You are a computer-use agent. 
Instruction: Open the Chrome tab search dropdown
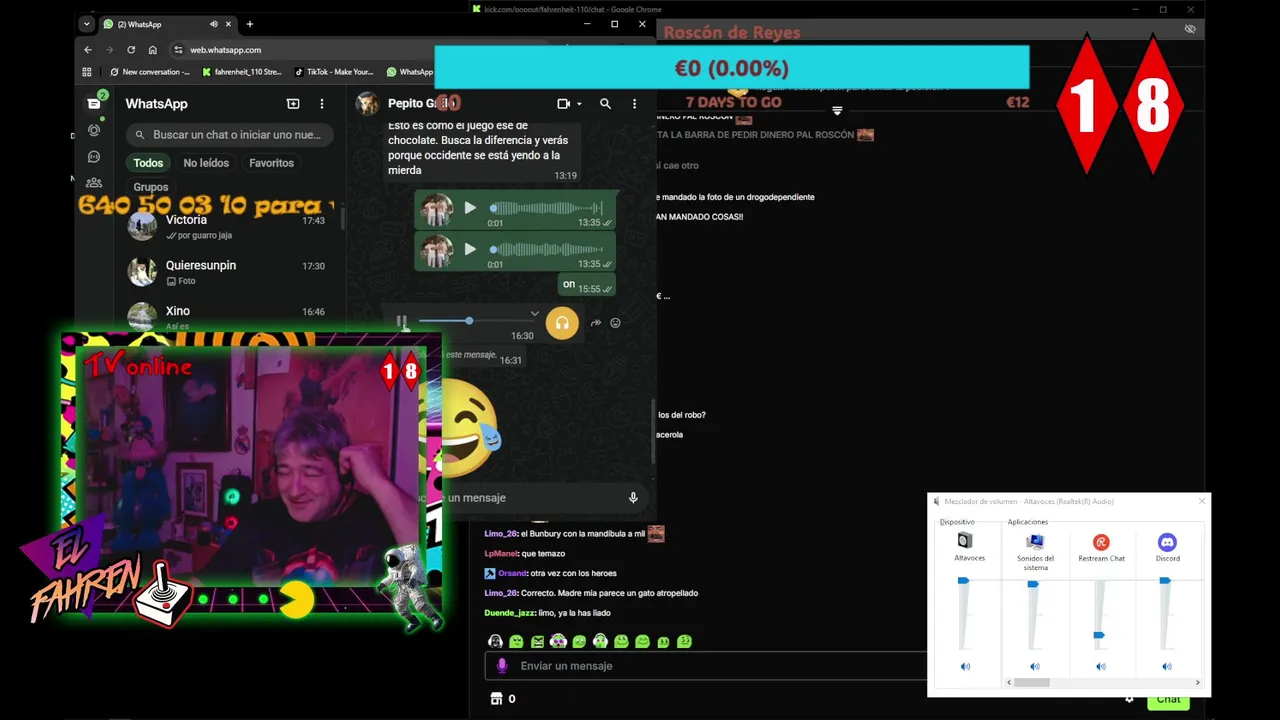87,24
